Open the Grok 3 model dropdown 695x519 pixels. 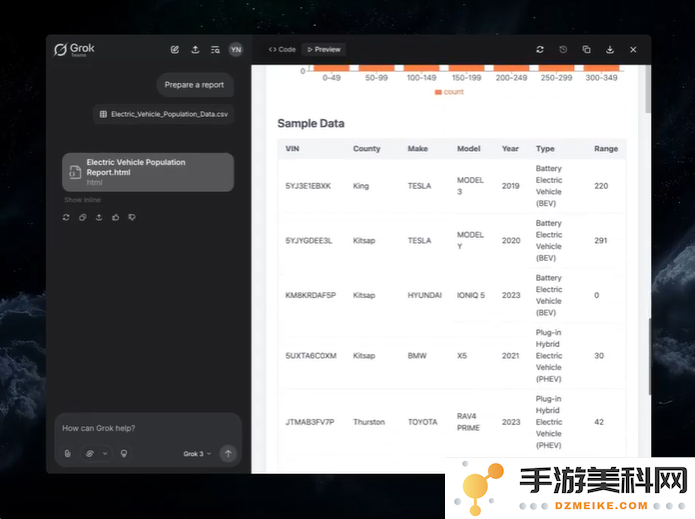pos(197,454)
